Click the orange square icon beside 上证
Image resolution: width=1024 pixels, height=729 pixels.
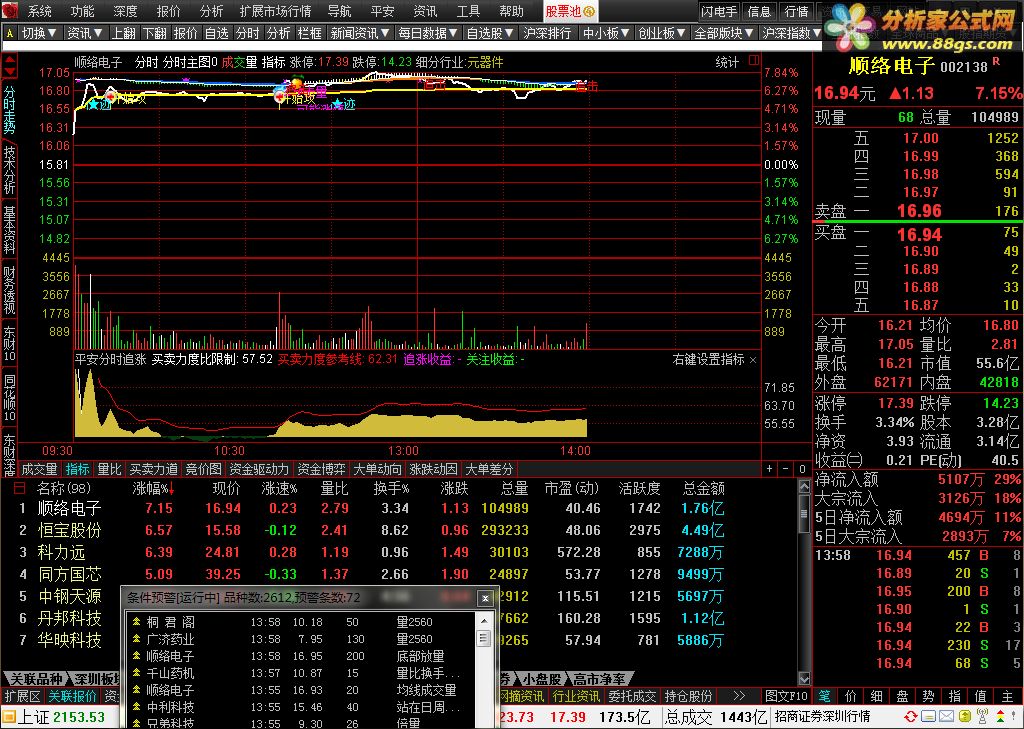(8, 717)
